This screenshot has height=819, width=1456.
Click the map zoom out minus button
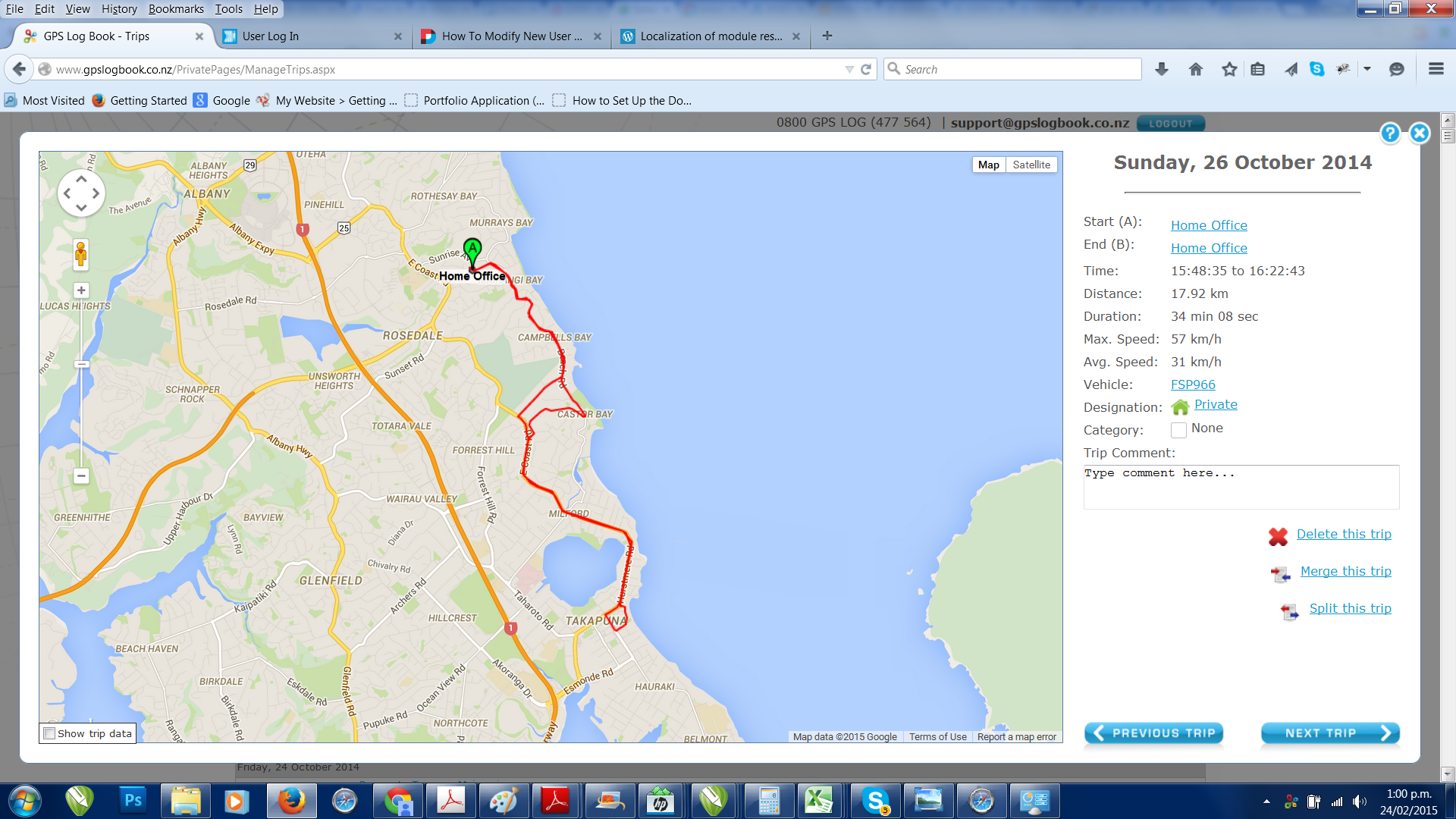point(81,476)
